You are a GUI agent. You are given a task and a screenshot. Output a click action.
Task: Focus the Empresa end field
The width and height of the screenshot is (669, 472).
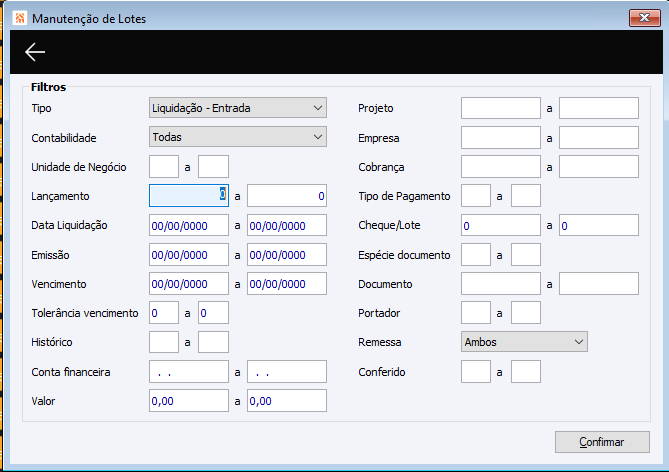(599, 137)
